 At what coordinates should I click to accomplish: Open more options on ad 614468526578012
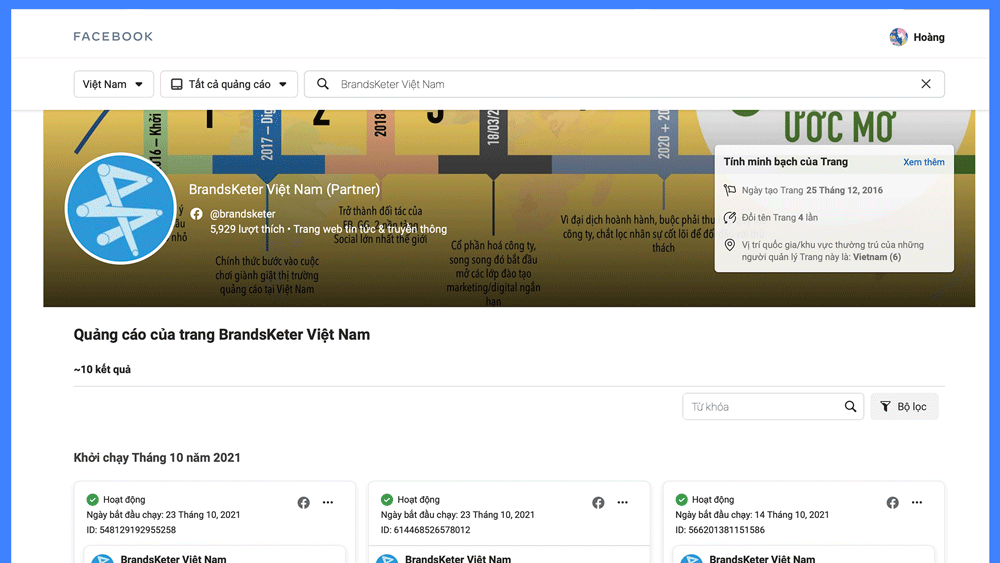pyautogui.click(x=622, y=502)
